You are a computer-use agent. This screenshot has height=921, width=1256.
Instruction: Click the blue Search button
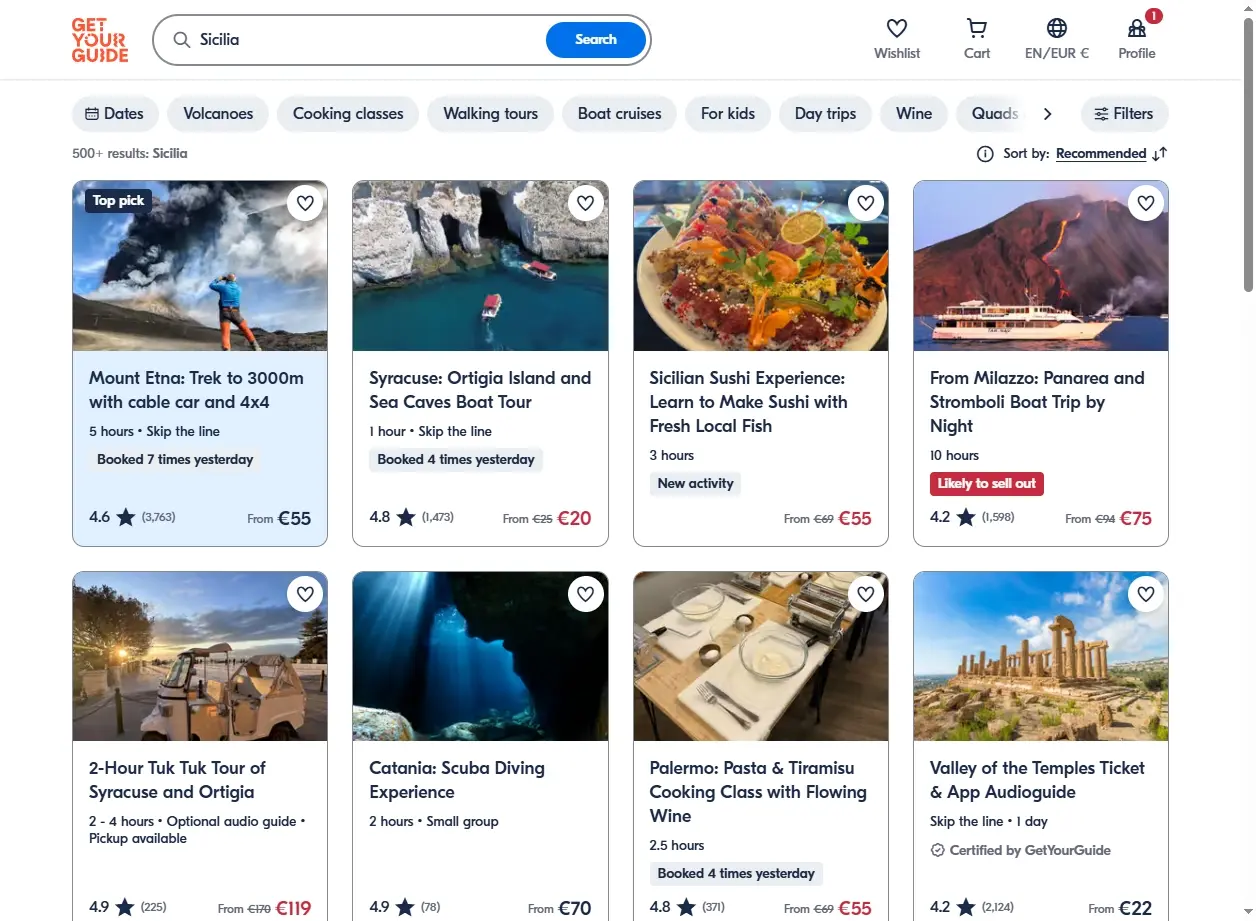point(596,40)
